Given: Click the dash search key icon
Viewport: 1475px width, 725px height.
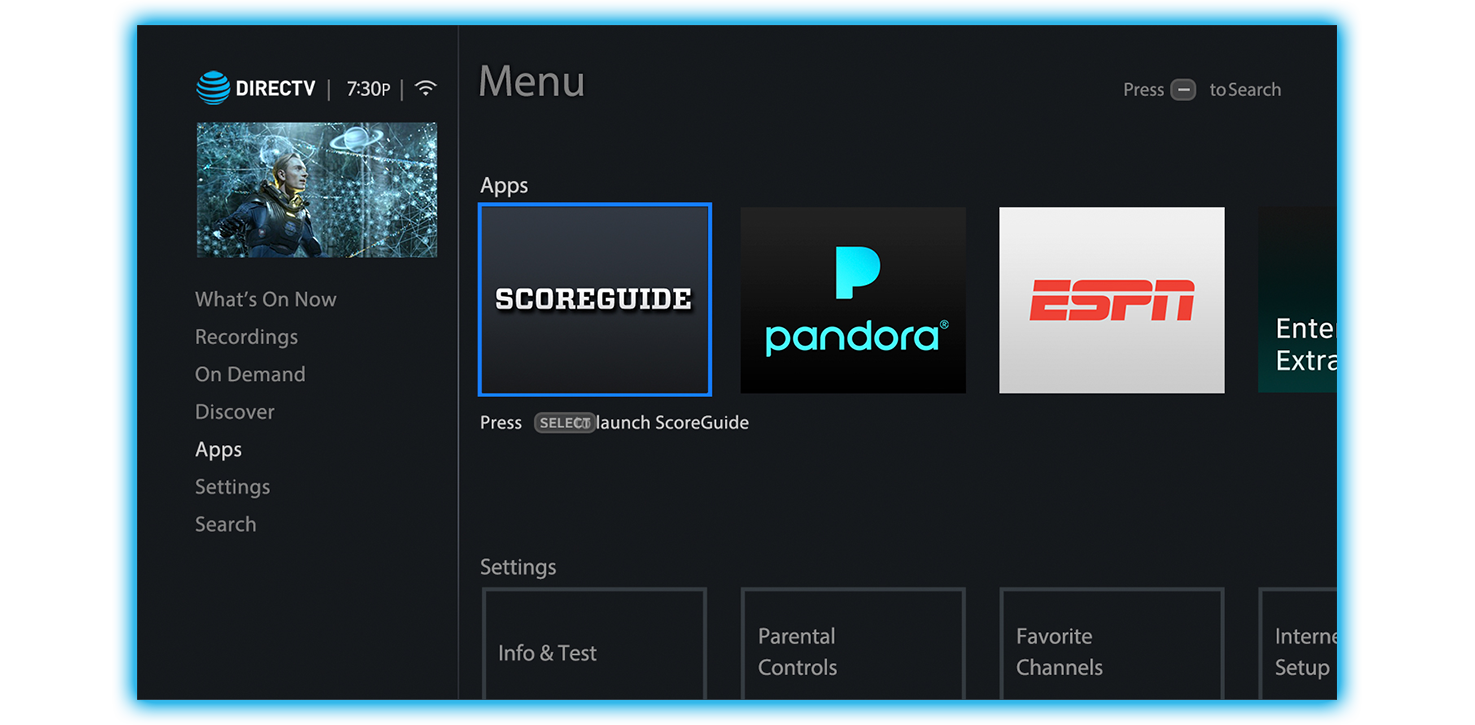Looking at the screenshot, I should pos(1183,90).
